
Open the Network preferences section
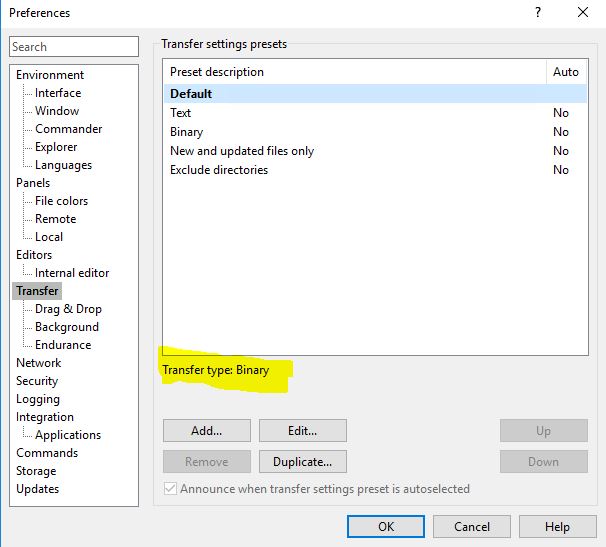[x=38, y=363]
